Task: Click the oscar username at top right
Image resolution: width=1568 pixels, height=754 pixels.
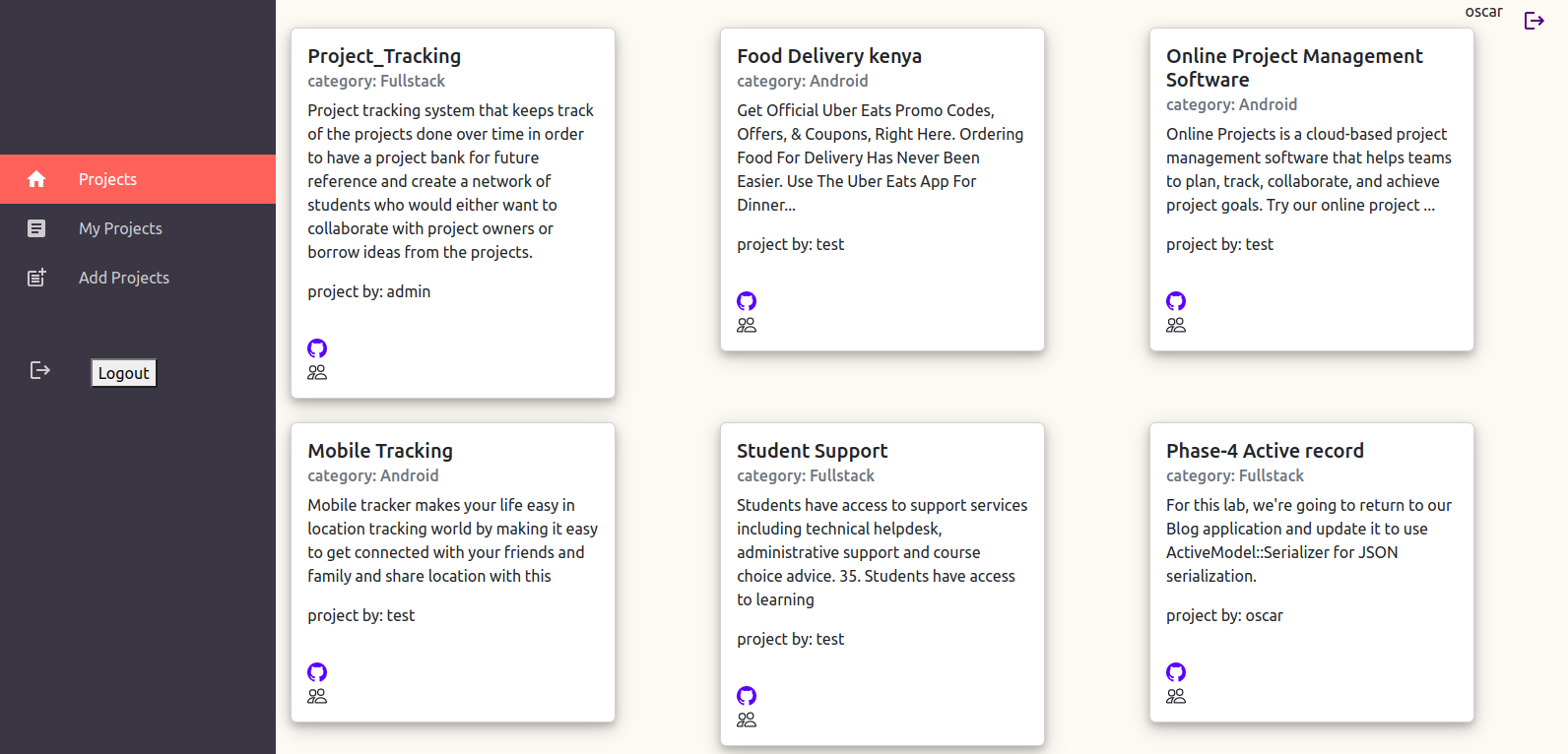Action: tap(1483, 11)
